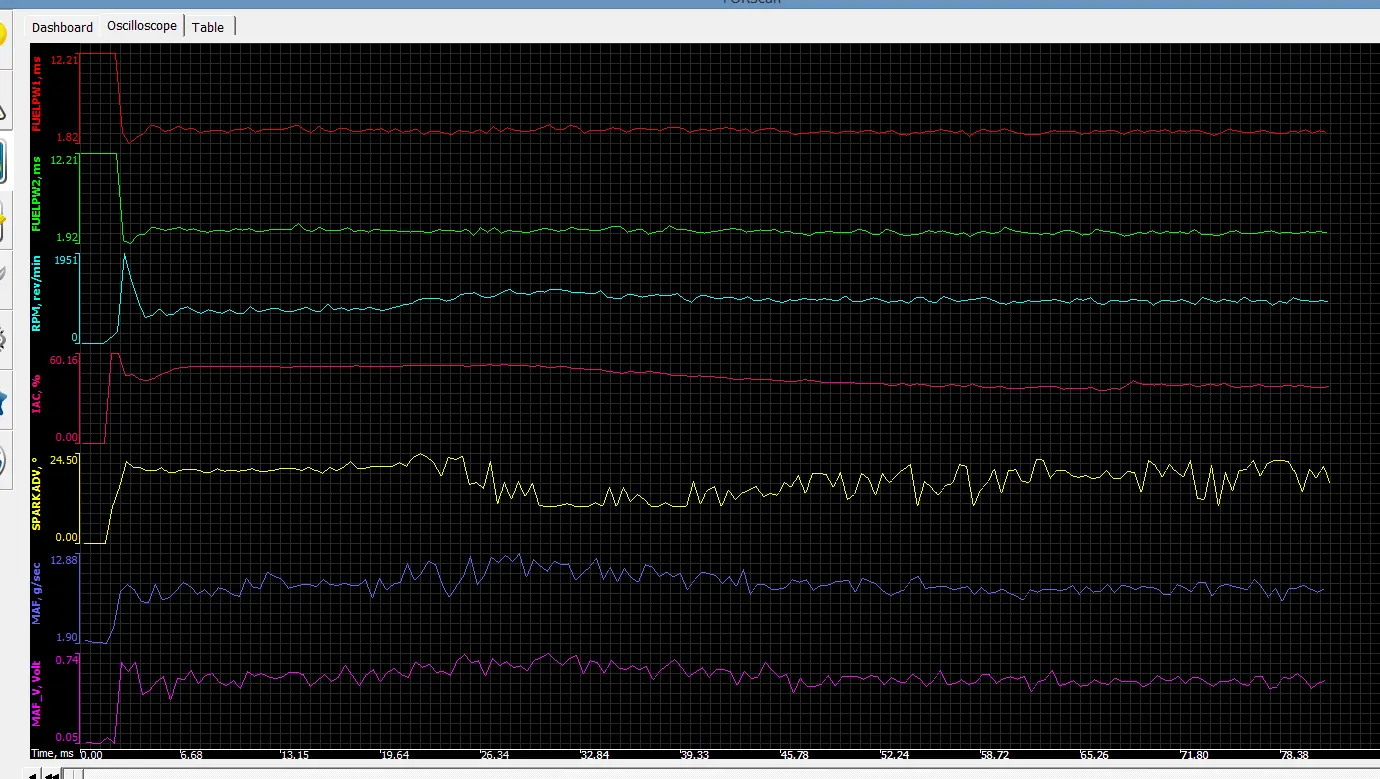Click the FUELPW2, ms channel label
The width and height of the screenshot is (1380, 779).
pos(37,195)
